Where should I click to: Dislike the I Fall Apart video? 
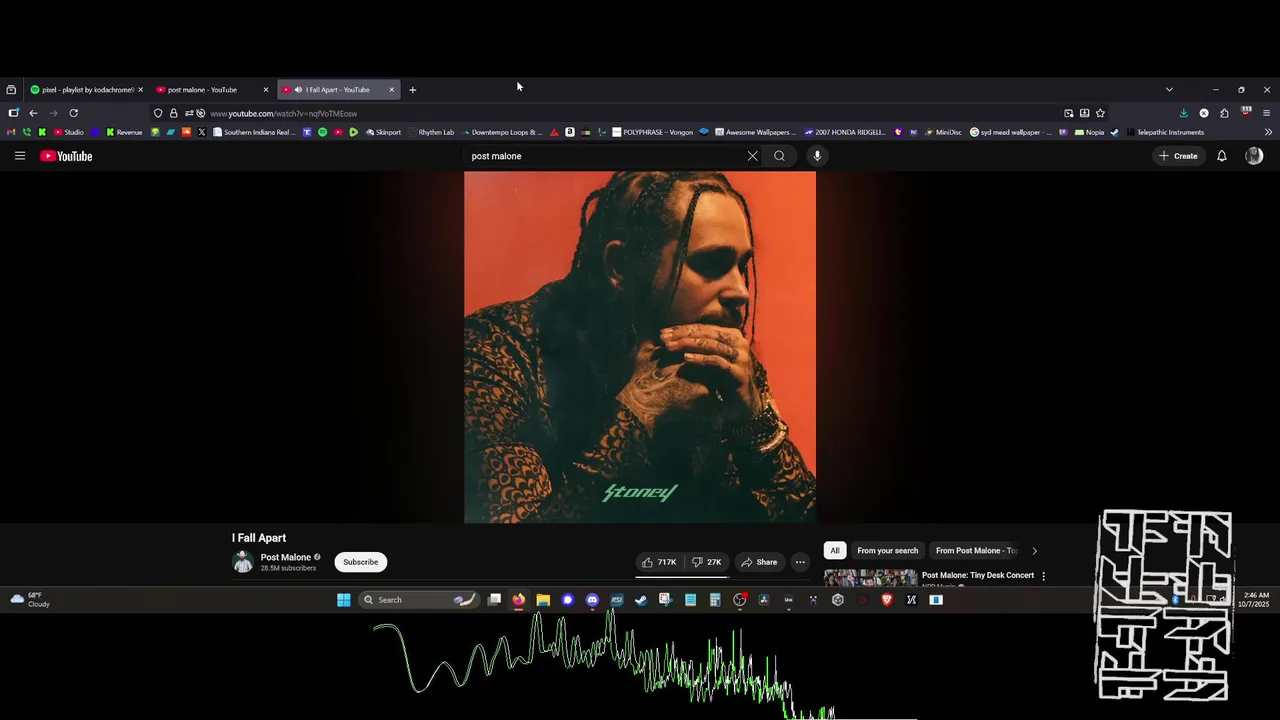(707, 562)
